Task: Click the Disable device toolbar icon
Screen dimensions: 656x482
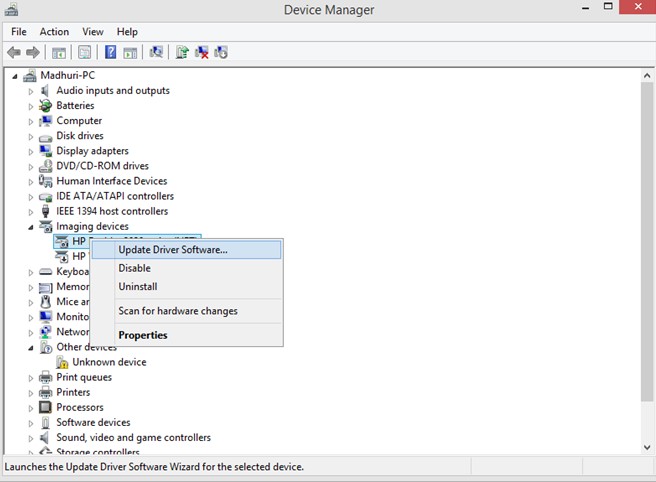Action: pyautogui.click(x=221, y=52)
